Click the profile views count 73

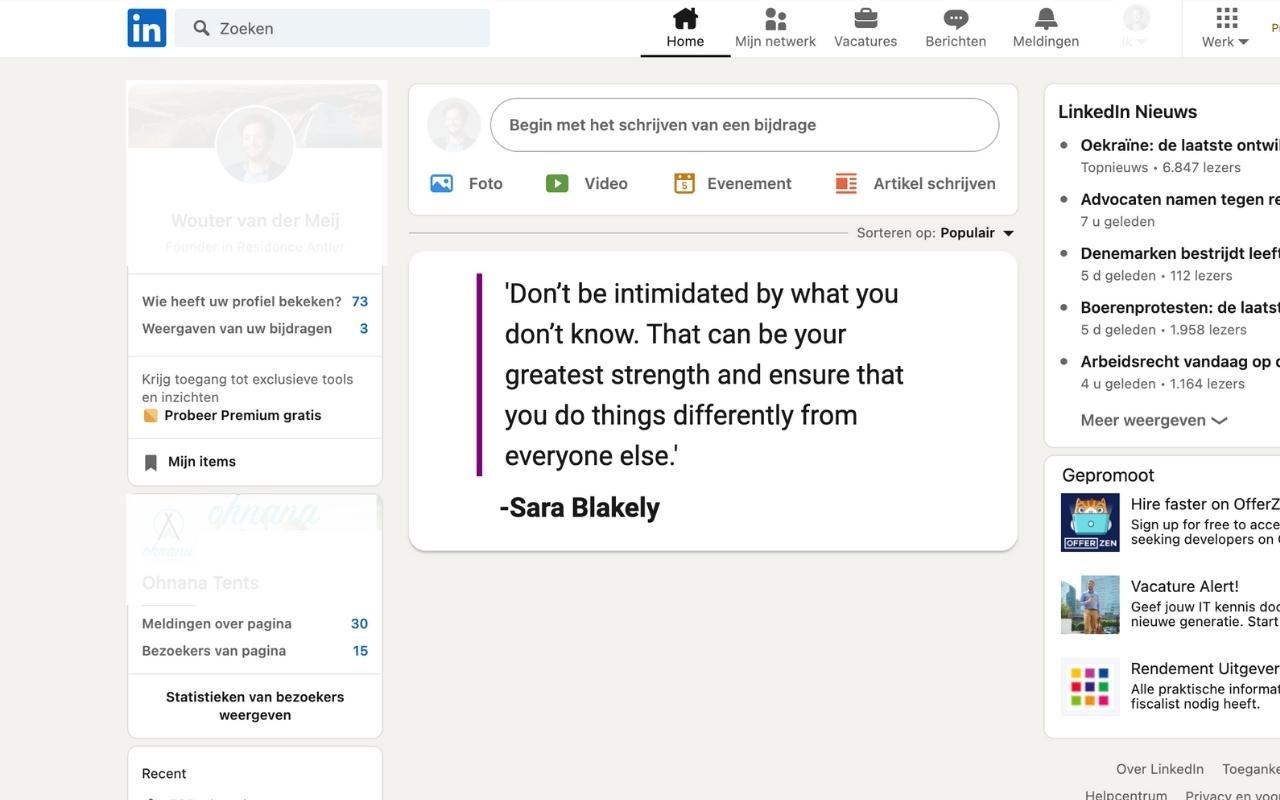pyautogui.click(x=360, y=301)
